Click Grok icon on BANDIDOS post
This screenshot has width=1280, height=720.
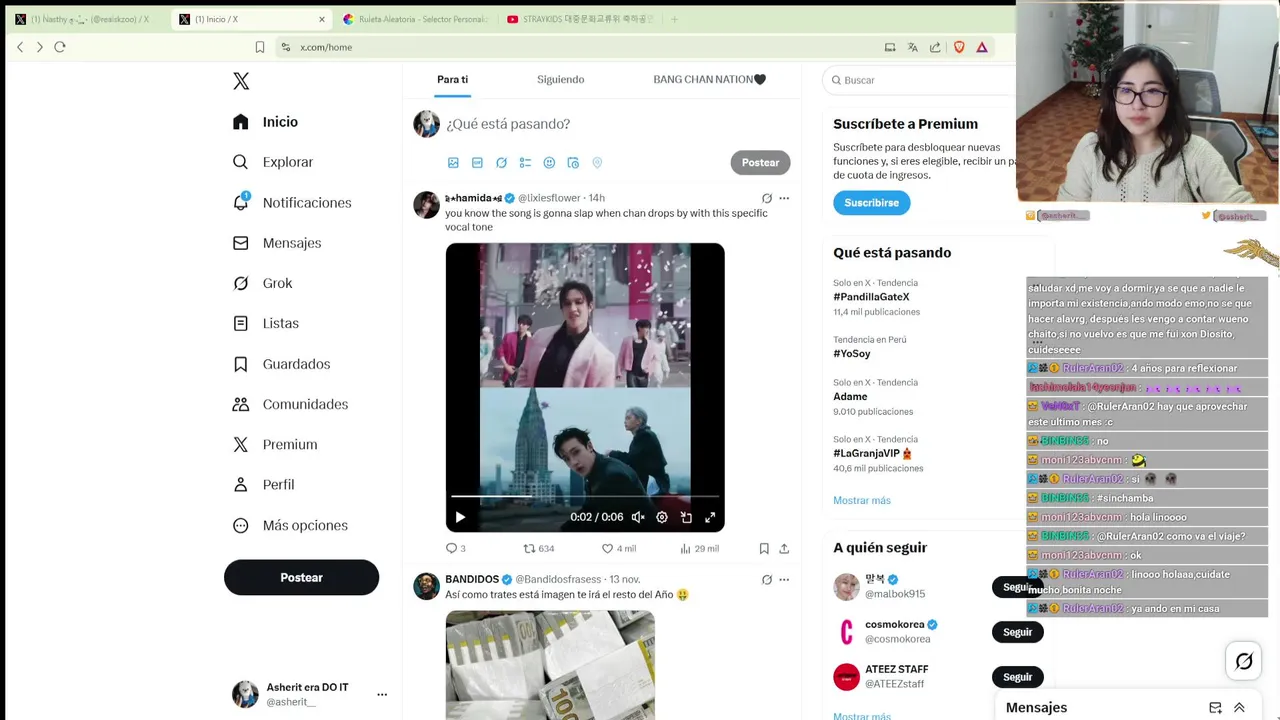[767, 579]
